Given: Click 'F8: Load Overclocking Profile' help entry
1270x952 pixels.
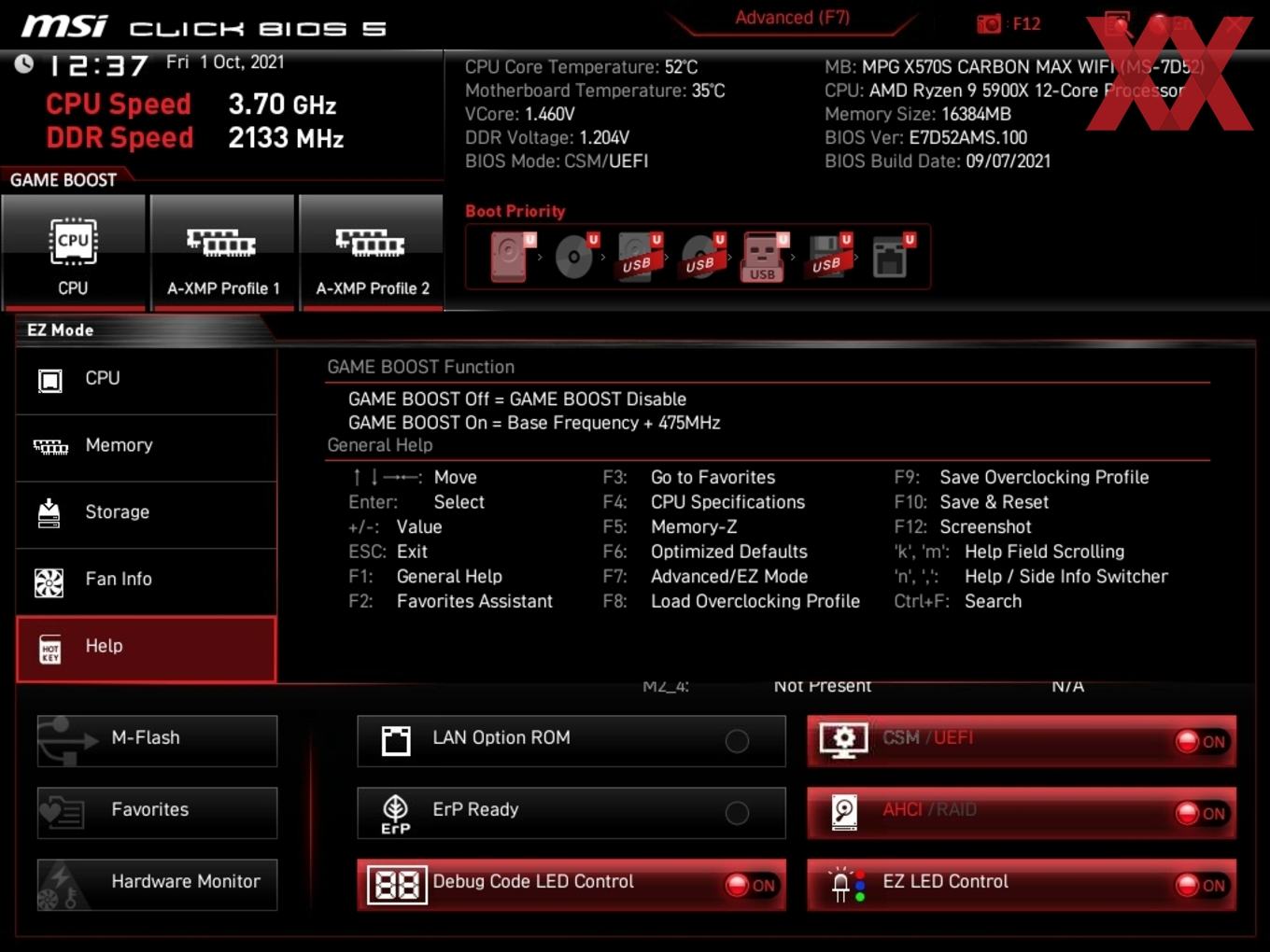Looking at the screenshot, I should point(731,602).
